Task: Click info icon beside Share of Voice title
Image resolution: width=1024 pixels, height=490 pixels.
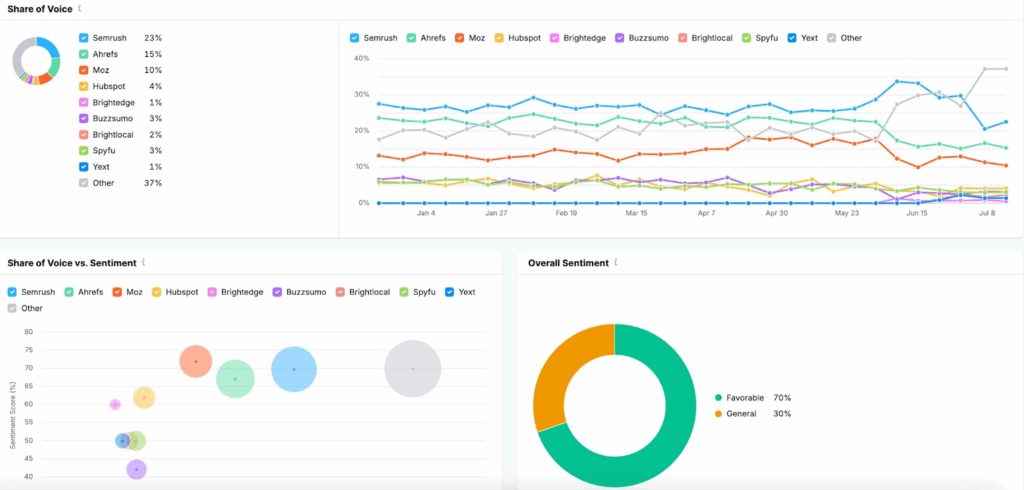Action: 80,8
